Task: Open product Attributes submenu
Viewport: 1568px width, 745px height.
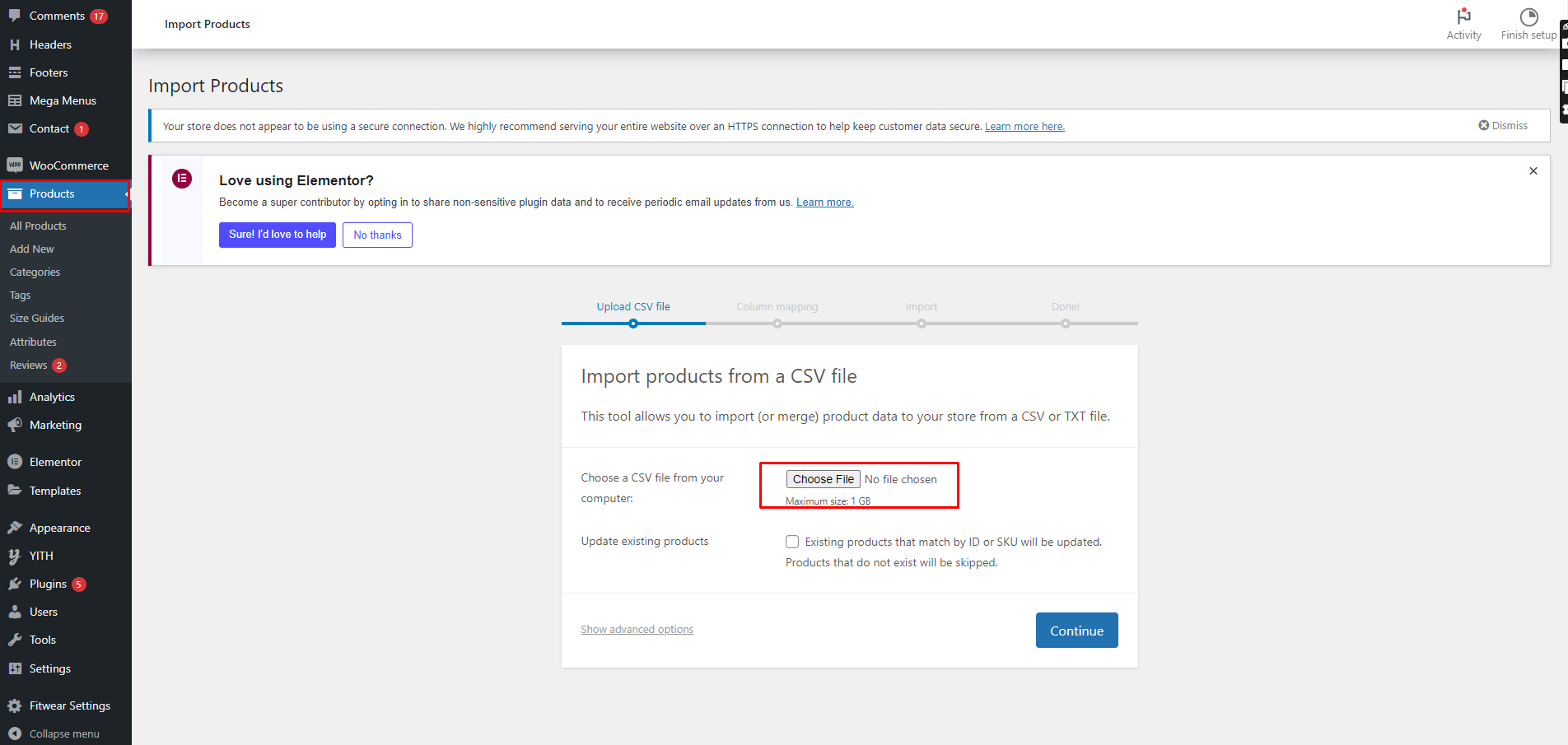Action: pyautogui.click(x=34, y=342)
